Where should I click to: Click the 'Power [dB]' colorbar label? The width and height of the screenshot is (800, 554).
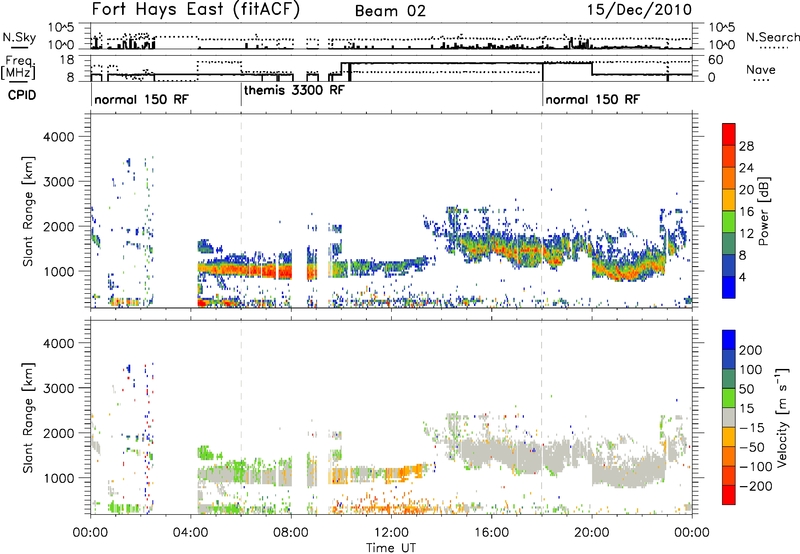click(x=763, y=211)
